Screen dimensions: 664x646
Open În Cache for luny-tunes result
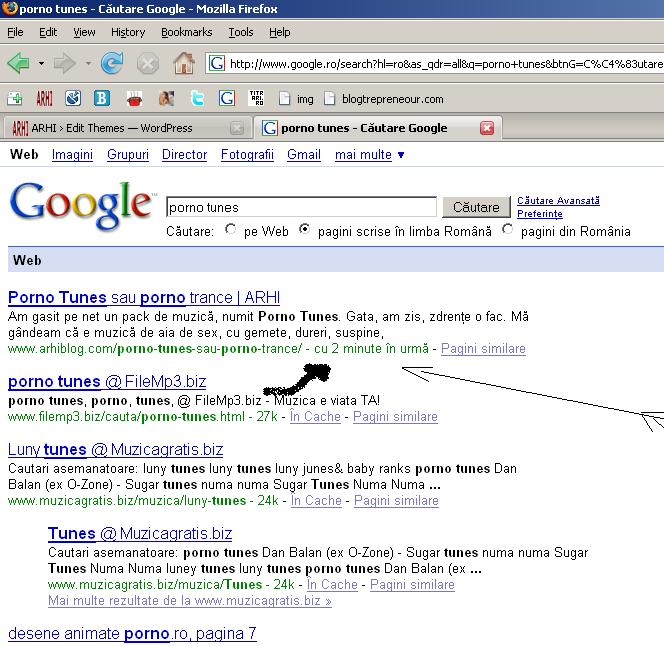[316, 501]
